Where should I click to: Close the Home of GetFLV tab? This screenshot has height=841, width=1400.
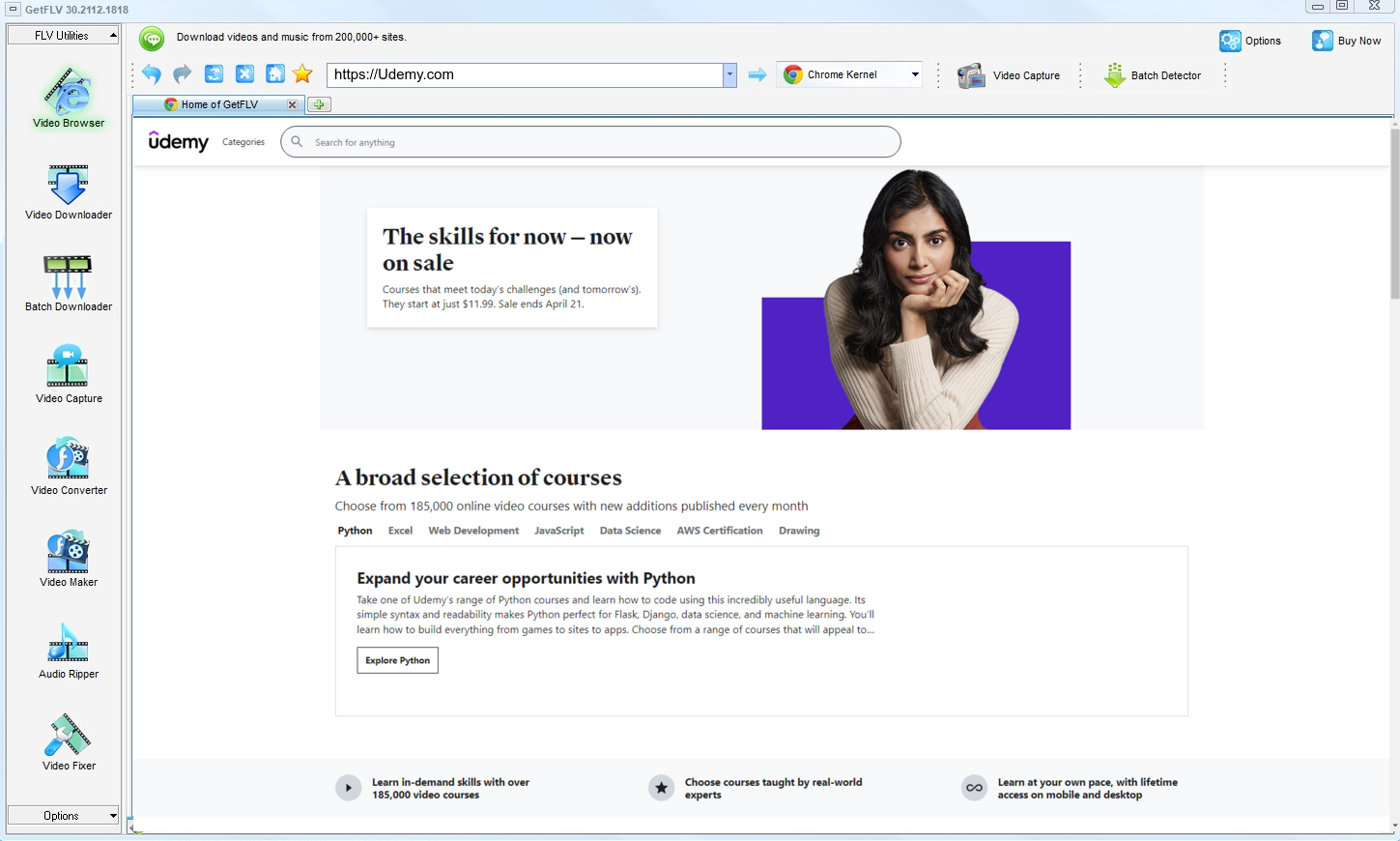coord(292,104)
